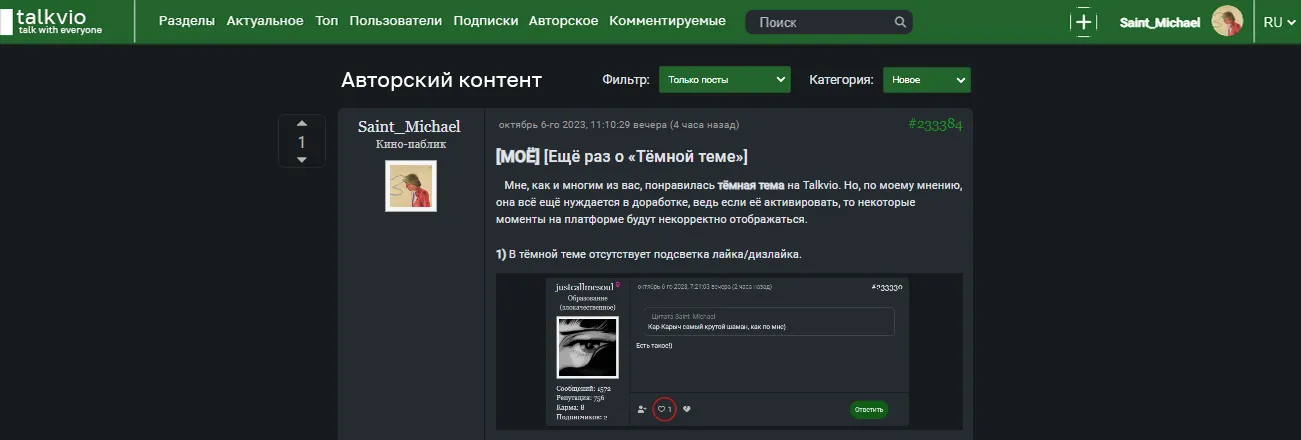Screen dimensions: 1301x440
Task: Open Saint_Michael profile avatar in header
Action: click(x=1227, y=22)
